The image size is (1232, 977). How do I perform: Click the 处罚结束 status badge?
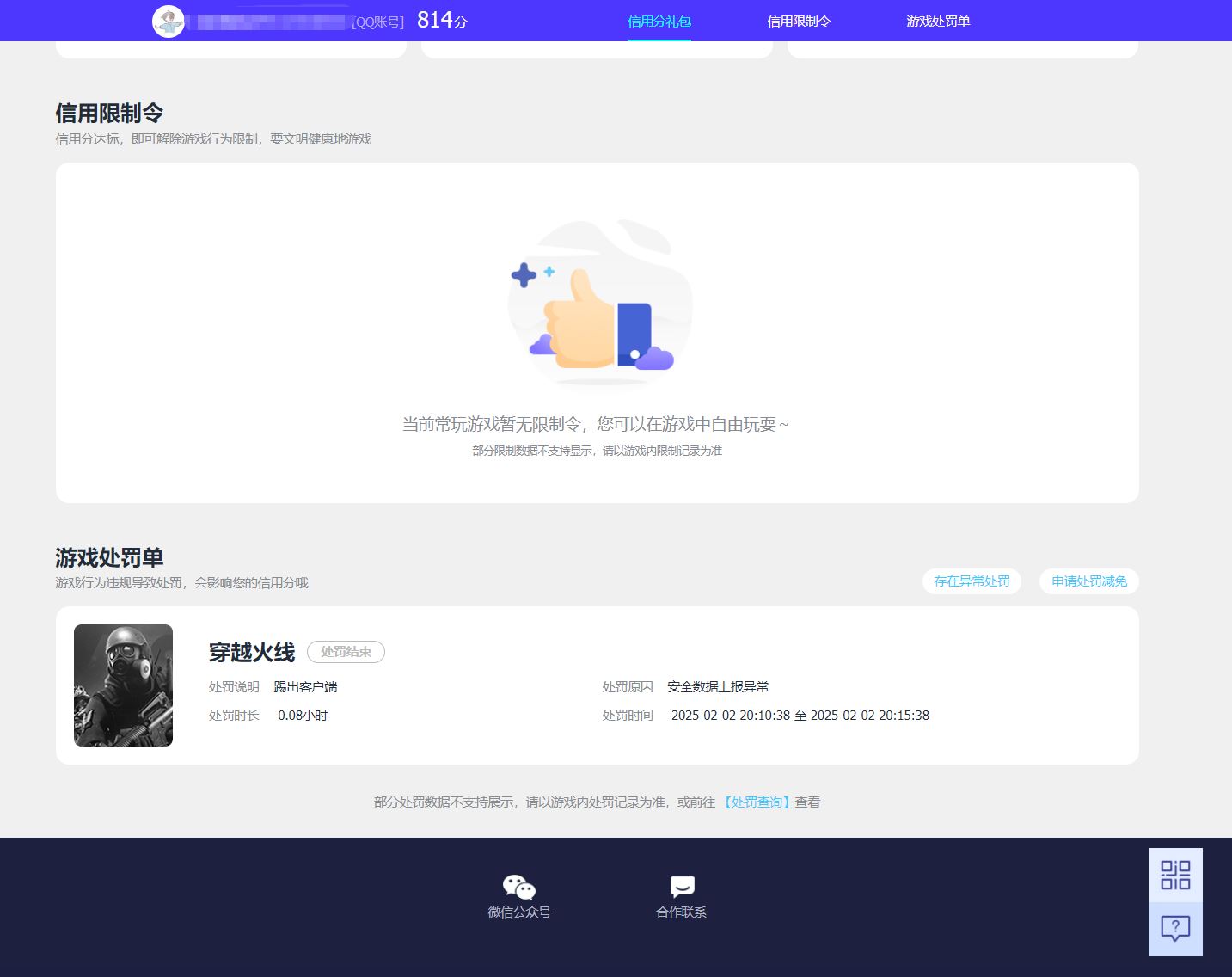pyautogui.click(x=345, y=652)
